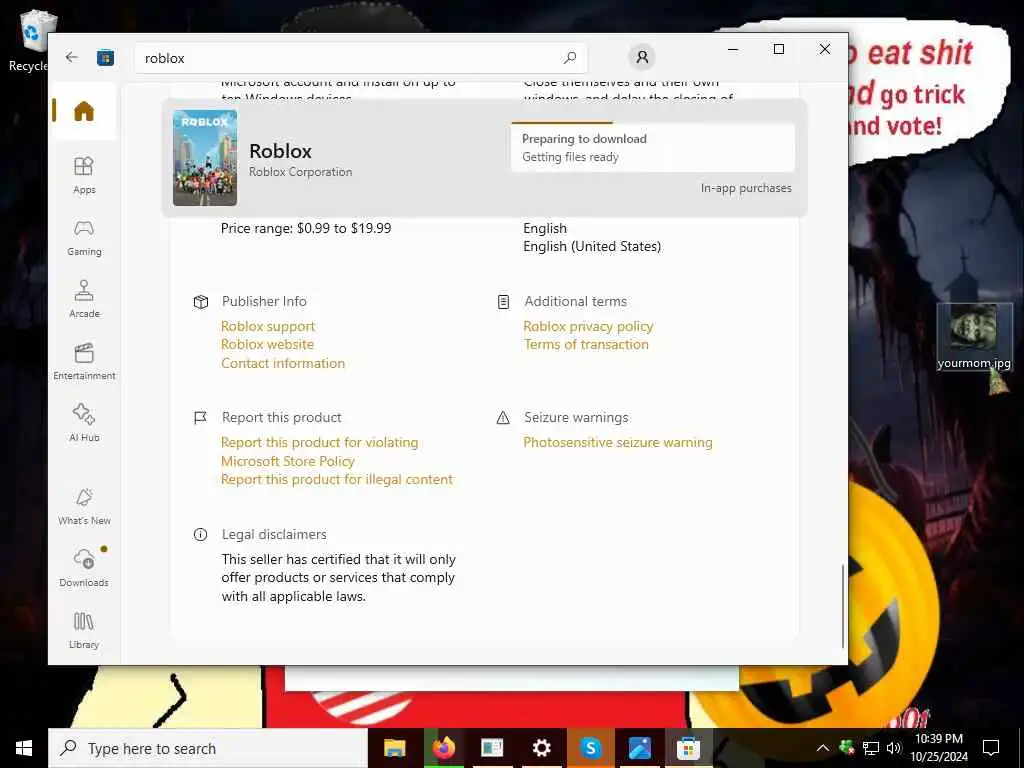Open the Library sidebar section

coord(84,631)
